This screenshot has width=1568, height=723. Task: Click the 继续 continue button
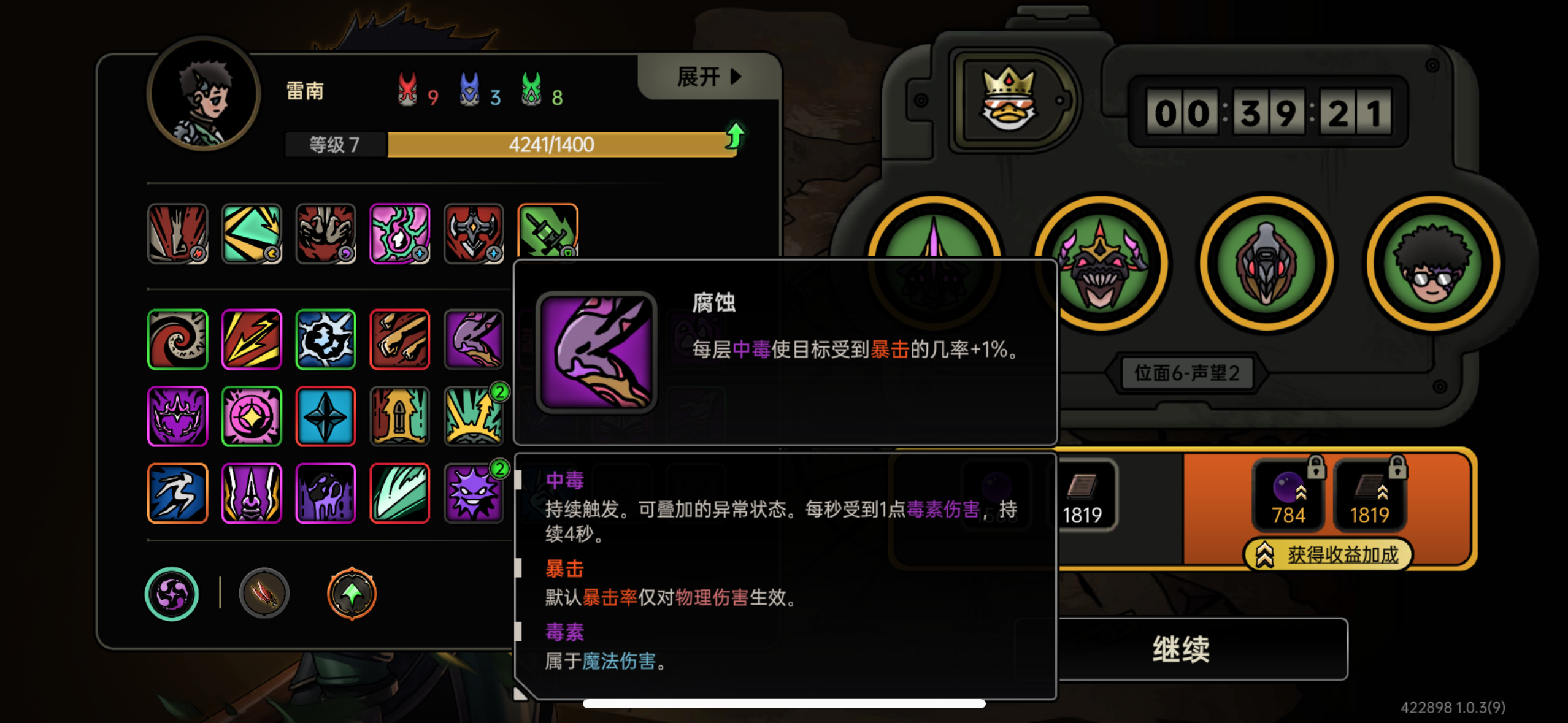point(1182,649)
